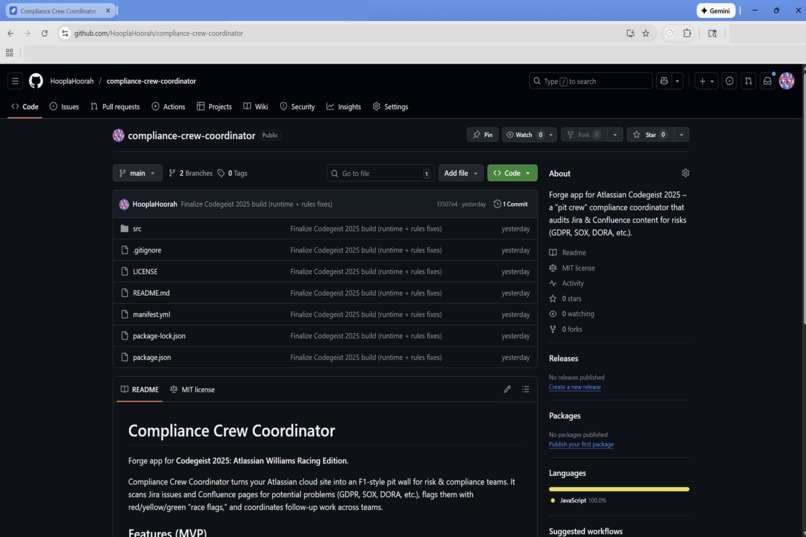Viewport: 806px width, 537px height.
Task: Open the .gitignore file
Action: coord(147,250)
